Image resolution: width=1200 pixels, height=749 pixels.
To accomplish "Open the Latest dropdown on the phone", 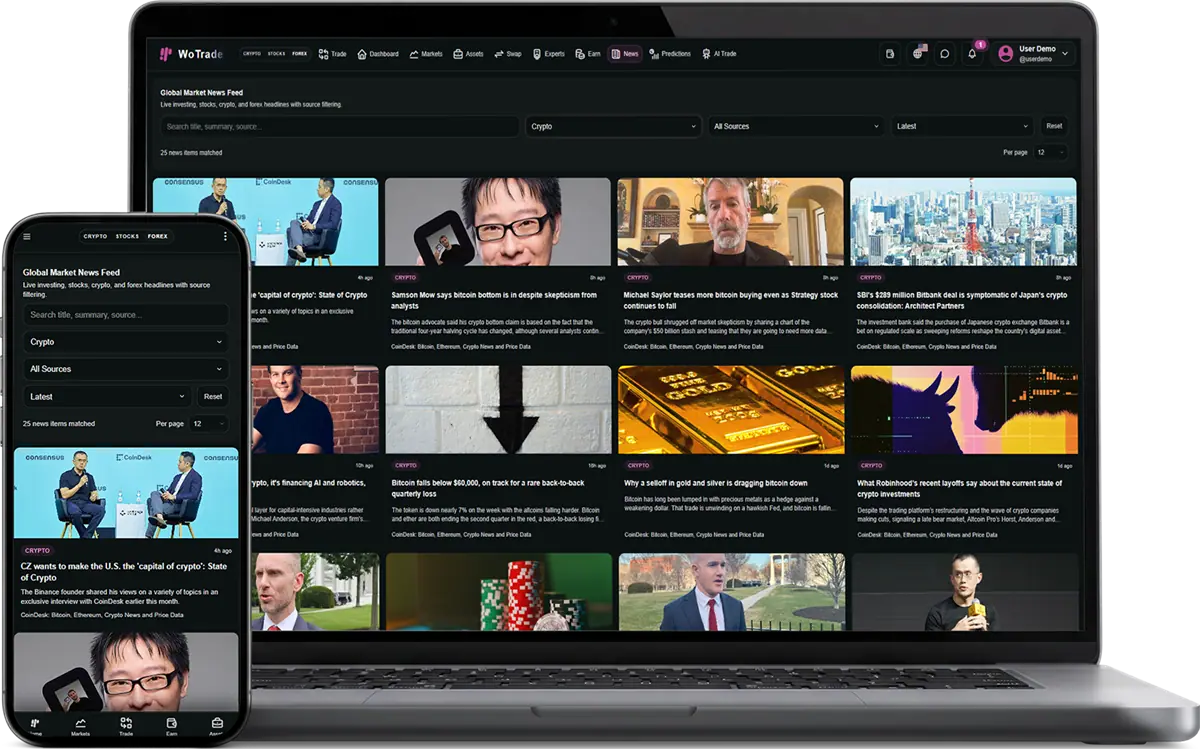I will click(x=107, y=396).
